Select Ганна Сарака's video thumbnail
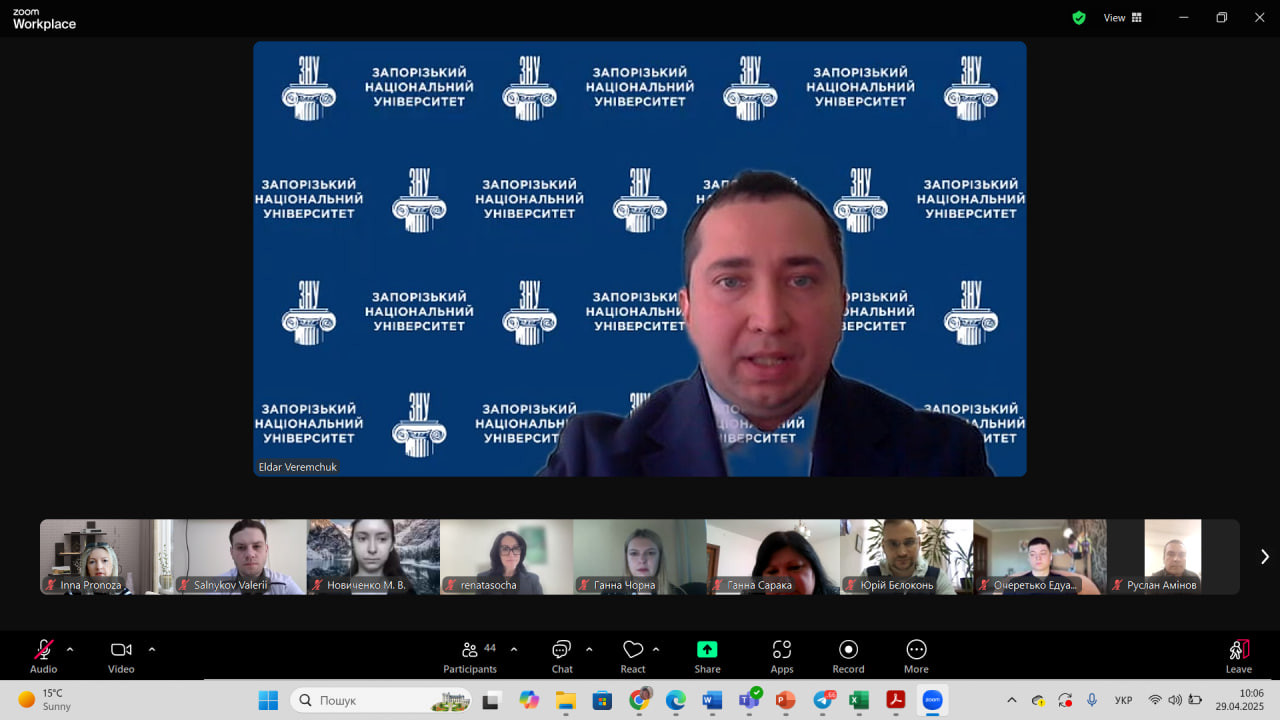Viewport: 1280px width, 720px height. pyautogui.click(x=773, y=557)
